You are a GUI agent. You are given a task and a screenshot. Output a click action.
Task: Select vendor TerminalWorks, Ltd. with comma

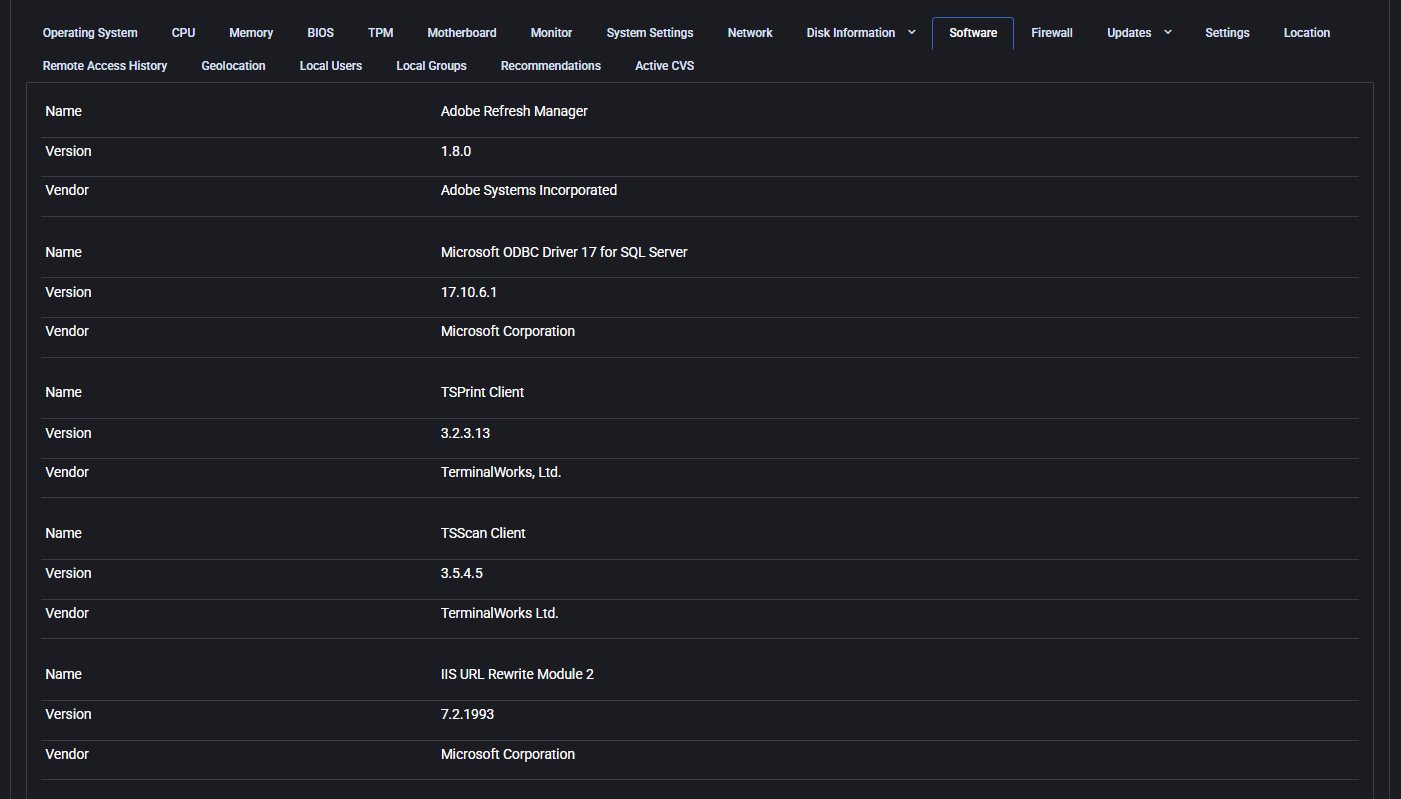(501, 472)
